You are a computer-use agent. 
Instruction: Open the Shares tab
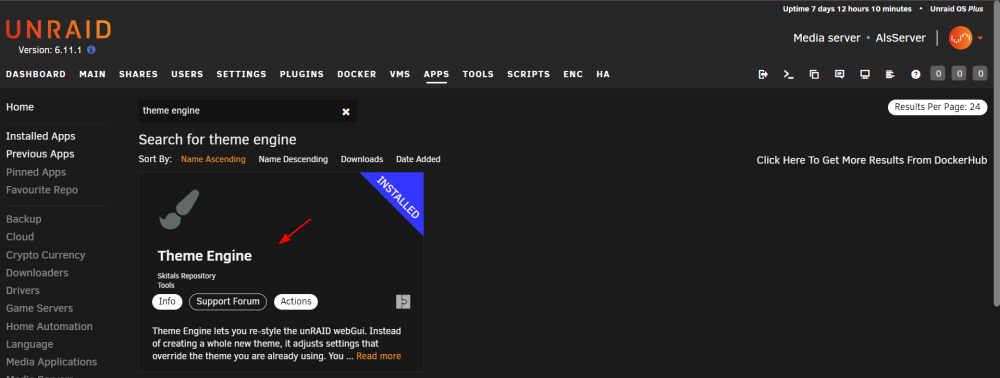coord(138,74)
